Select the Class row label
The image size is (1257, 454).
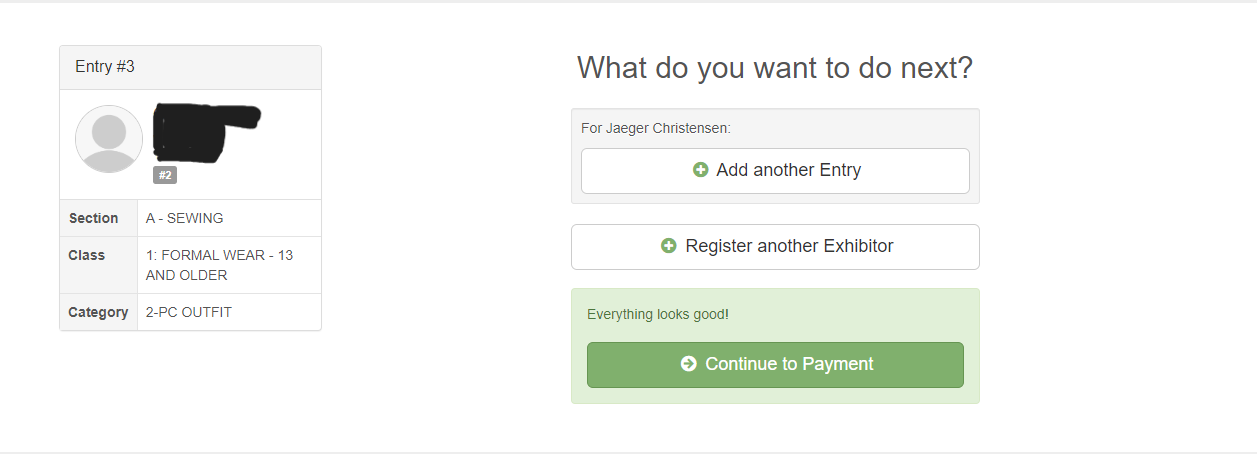pos(87,255)
